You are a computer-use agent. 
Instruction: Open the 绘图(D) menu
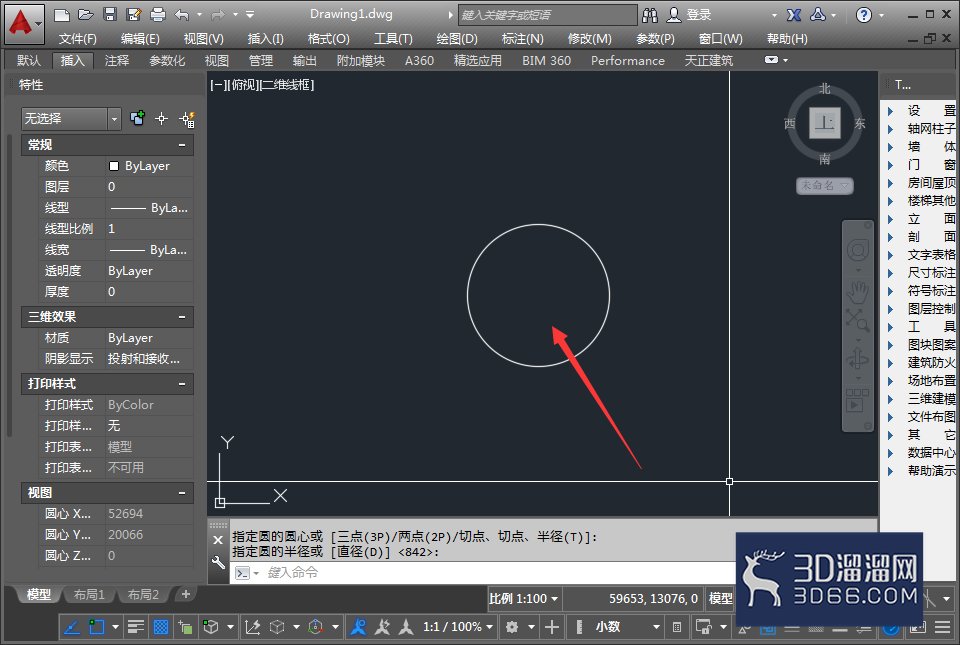457,39
